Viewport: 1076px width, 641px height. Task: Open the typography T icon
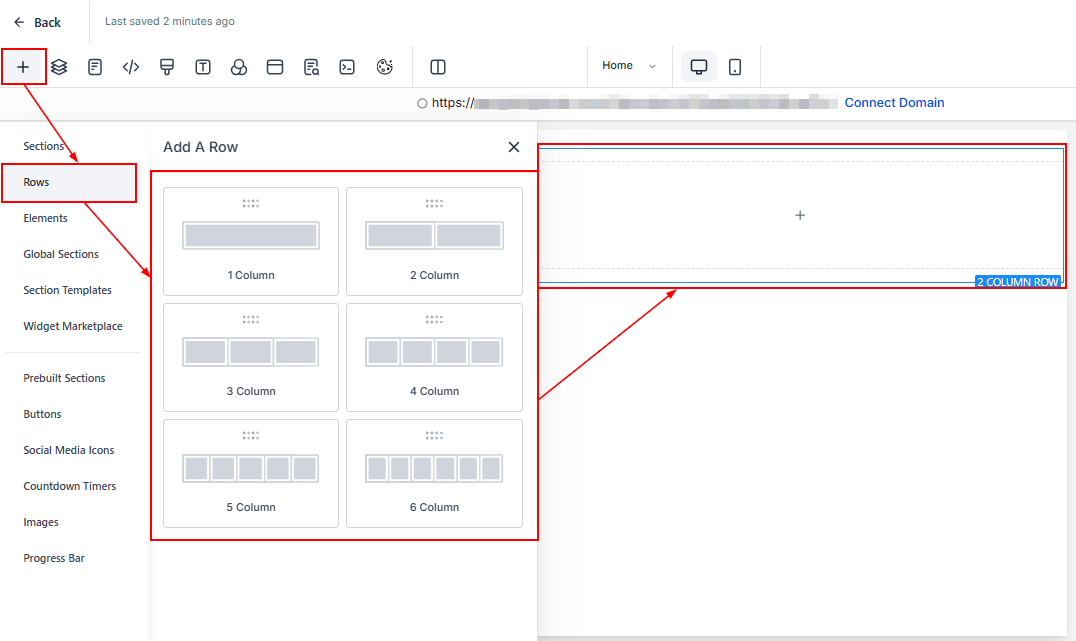[203, 67]
